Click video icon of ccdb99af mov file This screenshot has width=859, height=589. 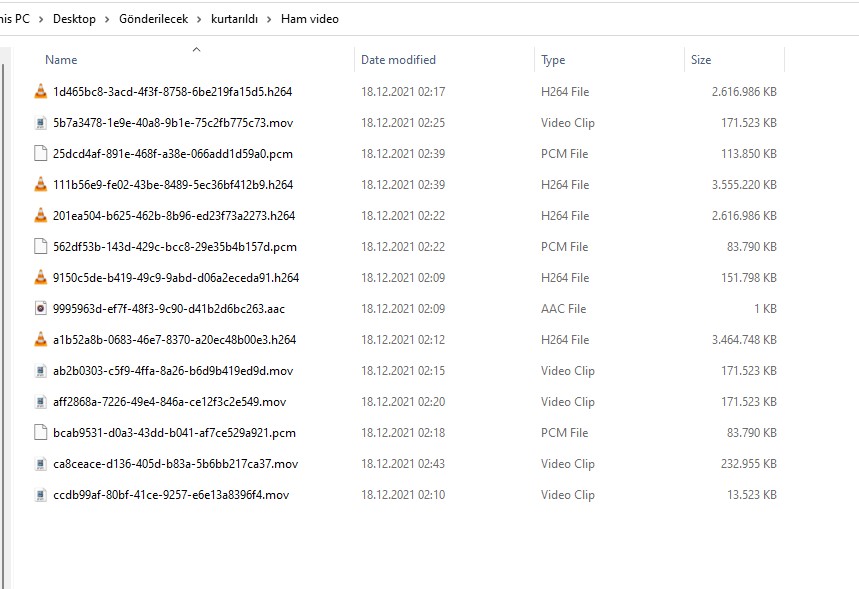[40, 495]
